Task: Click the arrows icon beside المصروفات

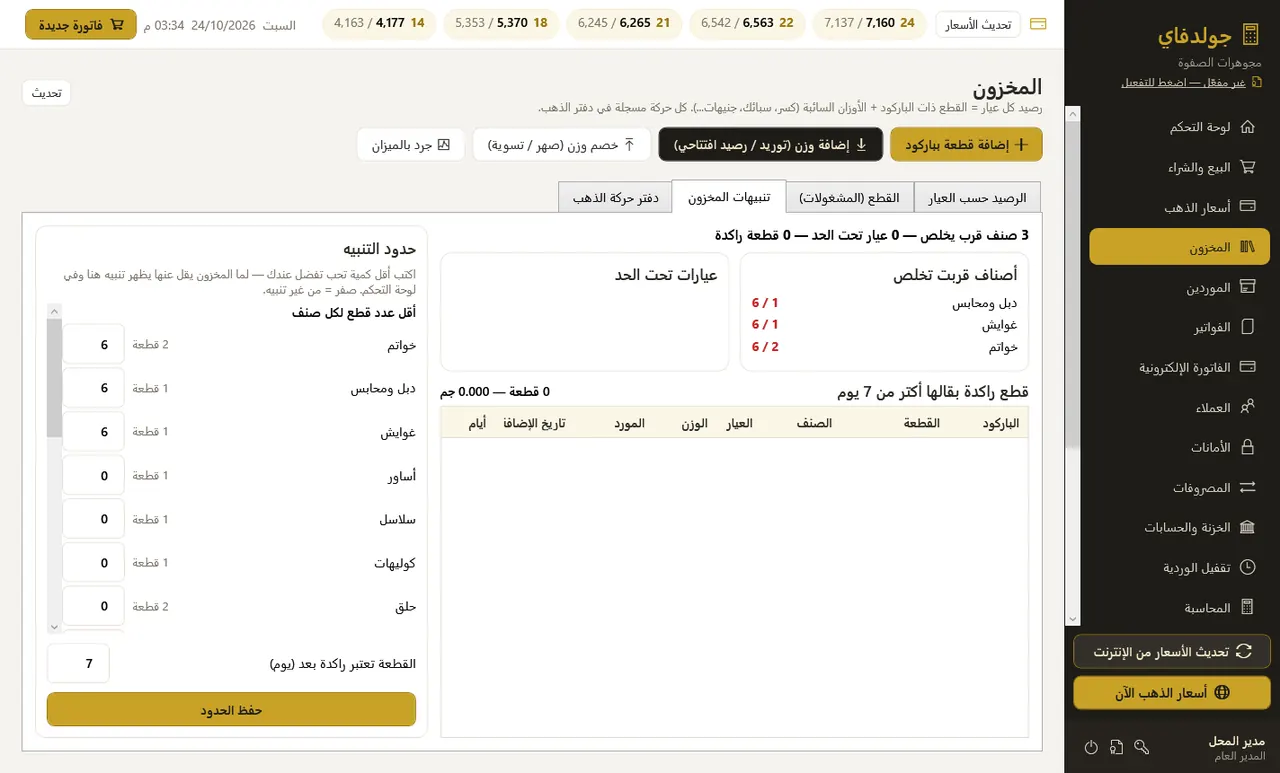Action: (x=1247, y=488)
